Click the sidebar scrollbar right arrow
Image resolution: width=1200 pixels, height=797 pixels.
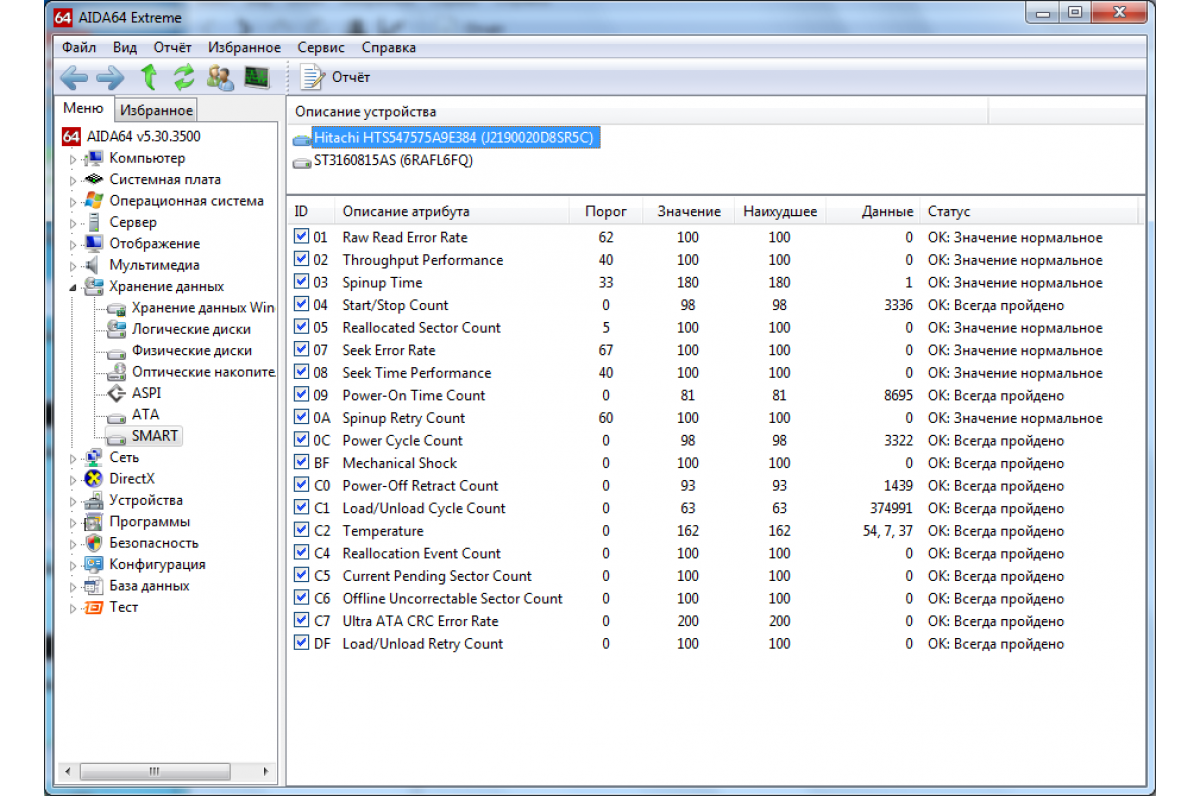coord(266,771)
